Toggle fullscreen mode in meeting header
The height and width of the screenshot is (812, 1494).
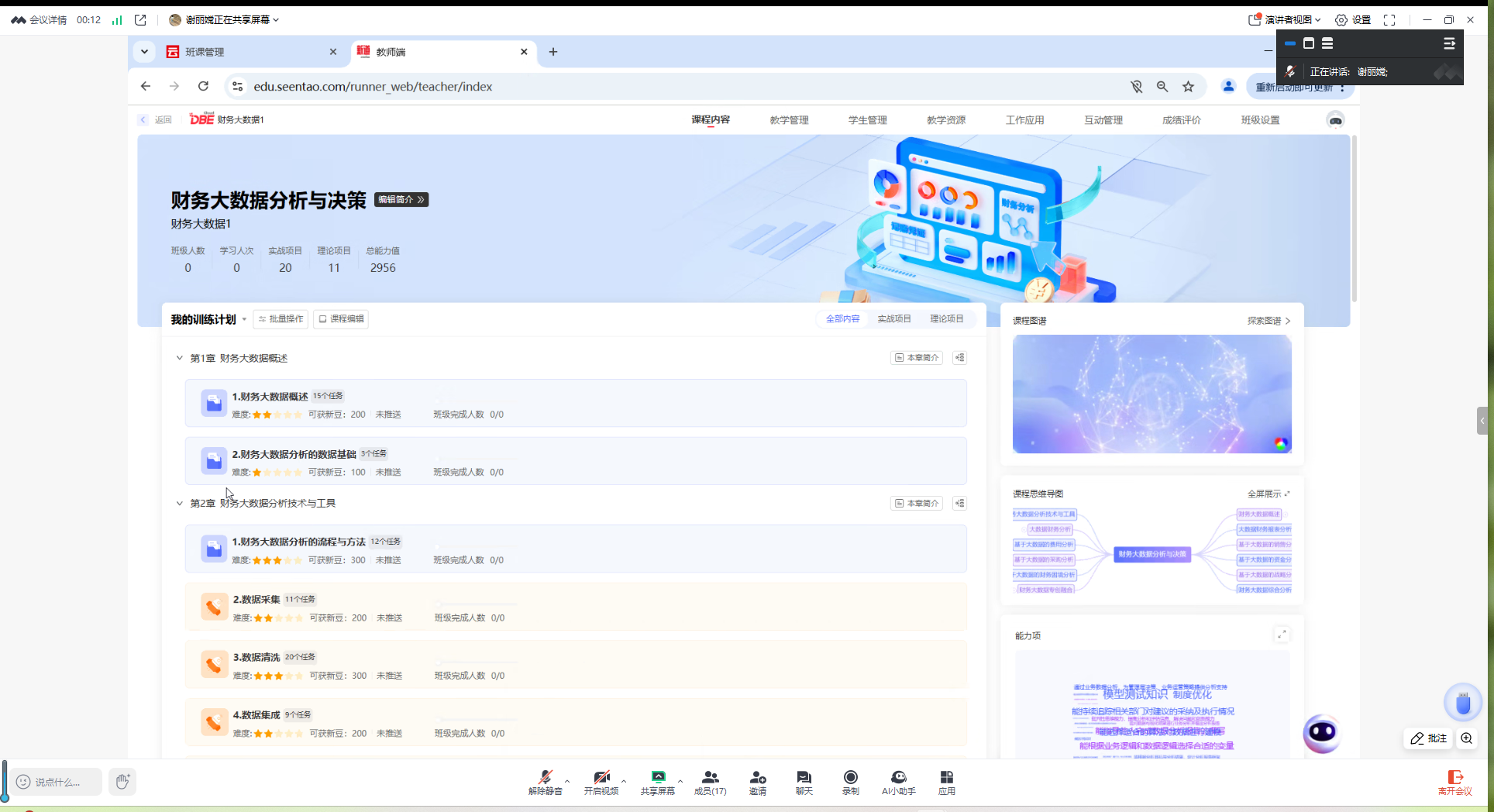1389,20
